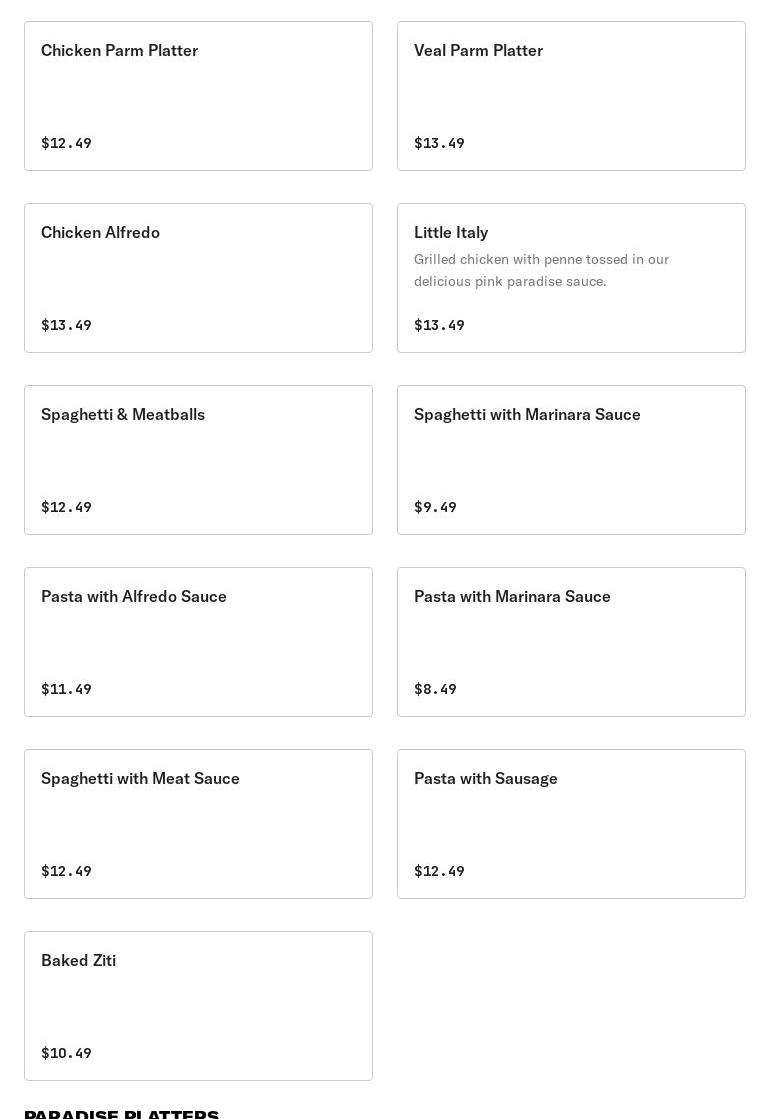Select the Veal Parm Platter card
Screen dimensions: 770x1119
(571, 96)
